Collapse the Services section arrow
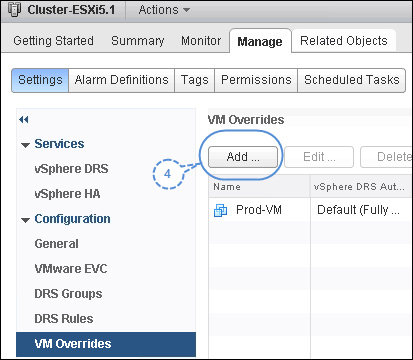Screen dimensions: 413x360 pyautogui.click(x=25, y=145)
